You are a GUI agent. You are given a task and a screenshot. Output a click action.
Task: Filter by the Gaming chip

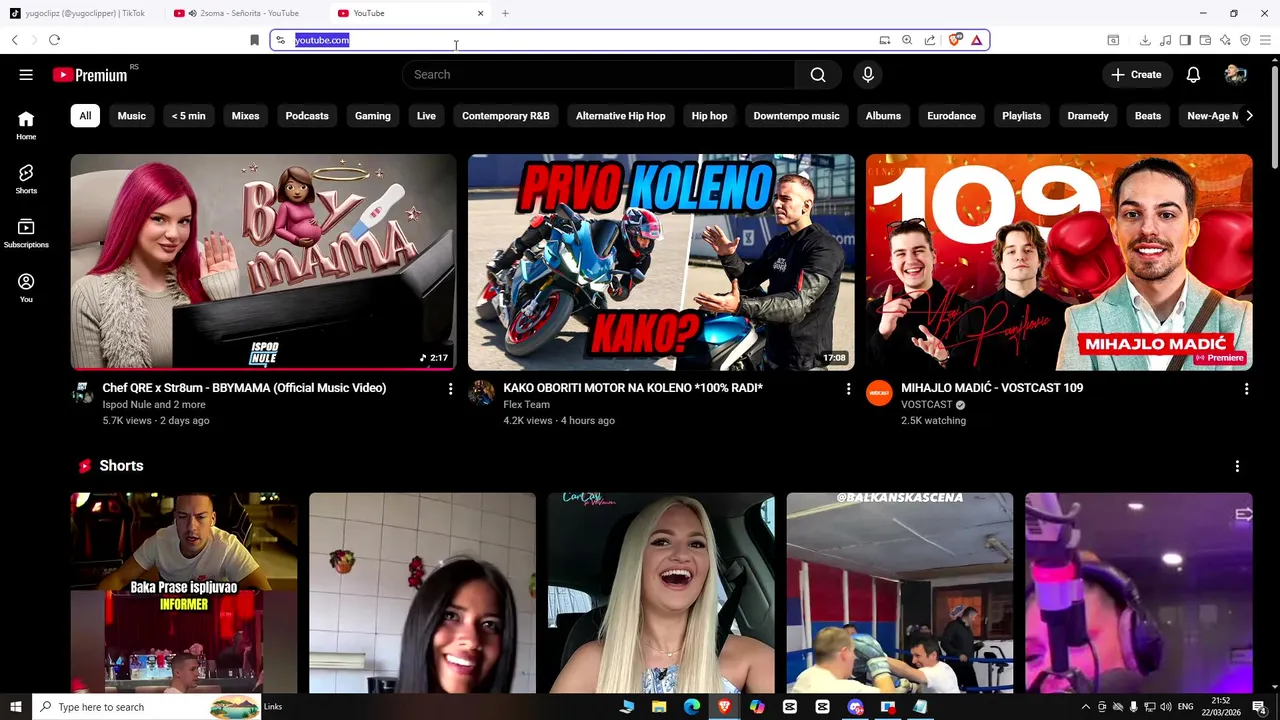click(x=373, y=116)
